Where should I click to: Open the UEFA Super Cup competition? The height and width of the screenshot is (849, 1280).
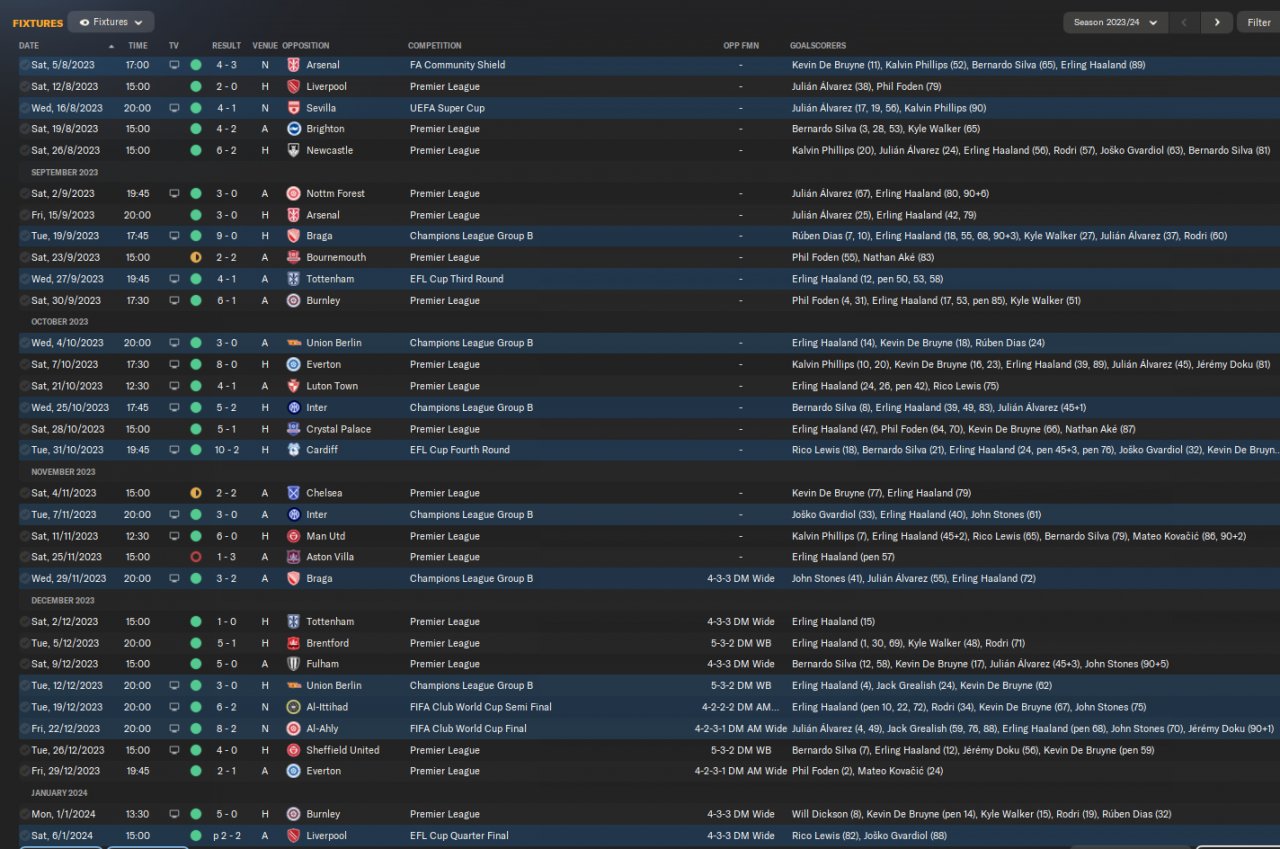447,108
